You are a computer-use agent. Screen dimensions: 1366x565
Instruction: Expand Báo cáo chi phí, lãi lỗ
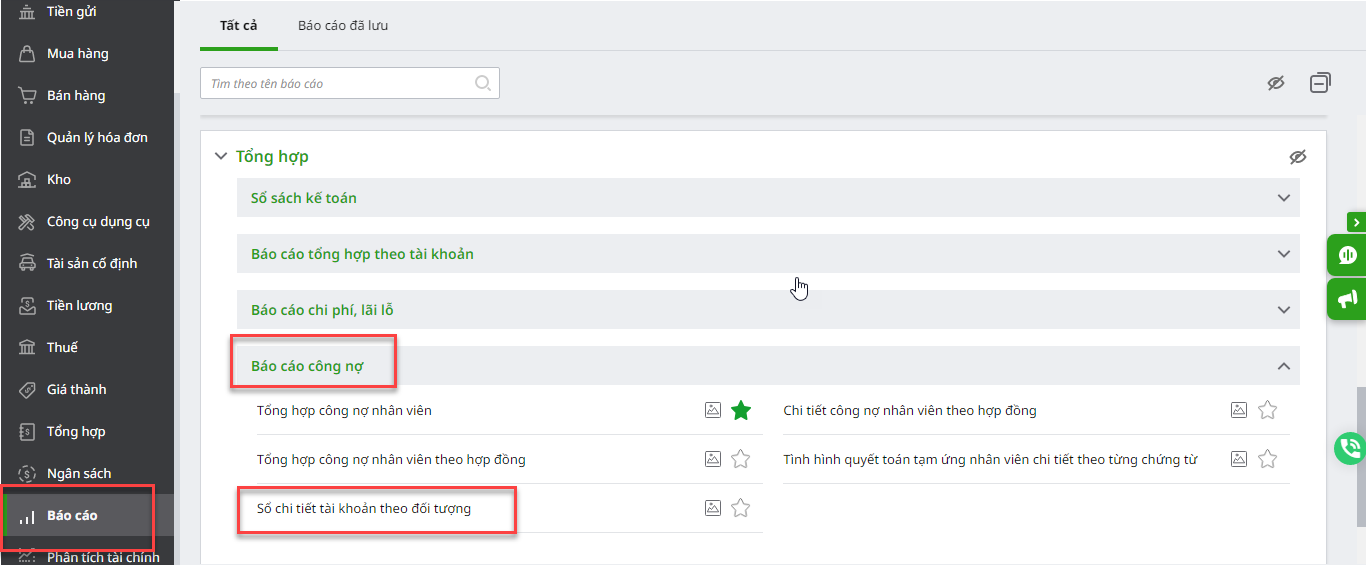pyautogui.click(x=768, y=310)
